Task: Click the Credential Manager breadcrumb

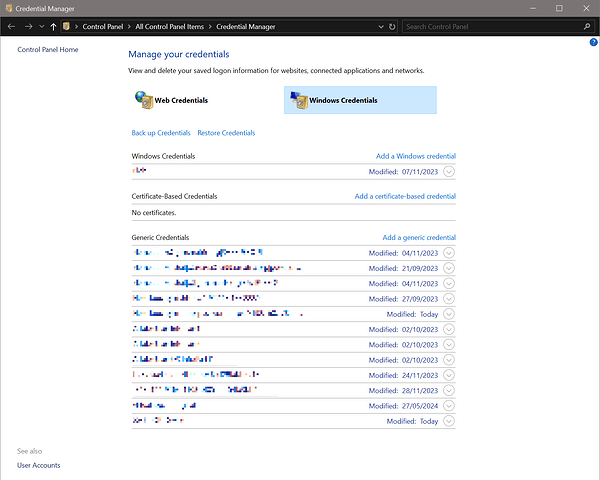Action: tap(246, 27)
